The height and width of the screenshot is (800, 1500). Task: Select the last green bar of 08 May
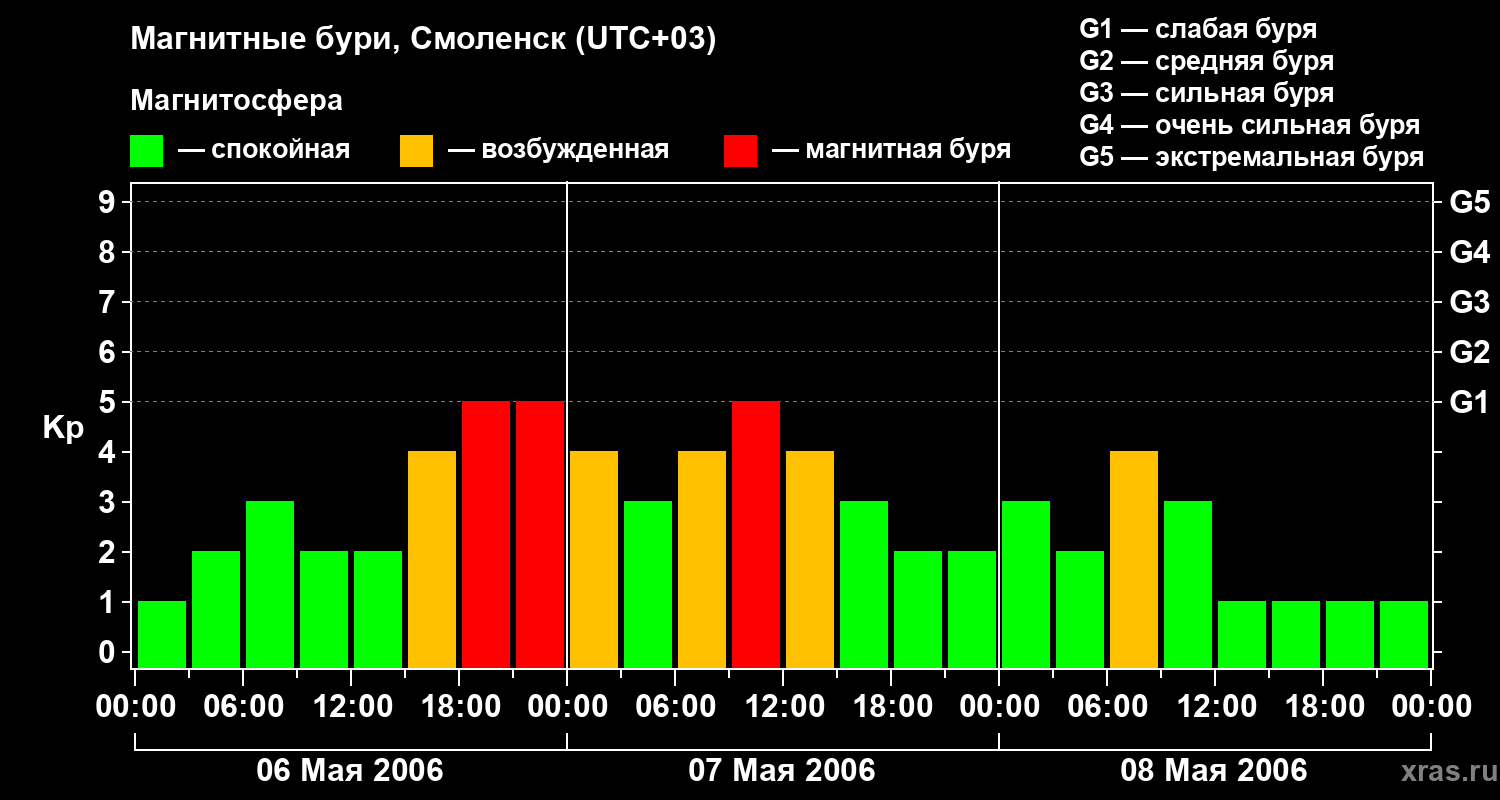coord(1404,634)
